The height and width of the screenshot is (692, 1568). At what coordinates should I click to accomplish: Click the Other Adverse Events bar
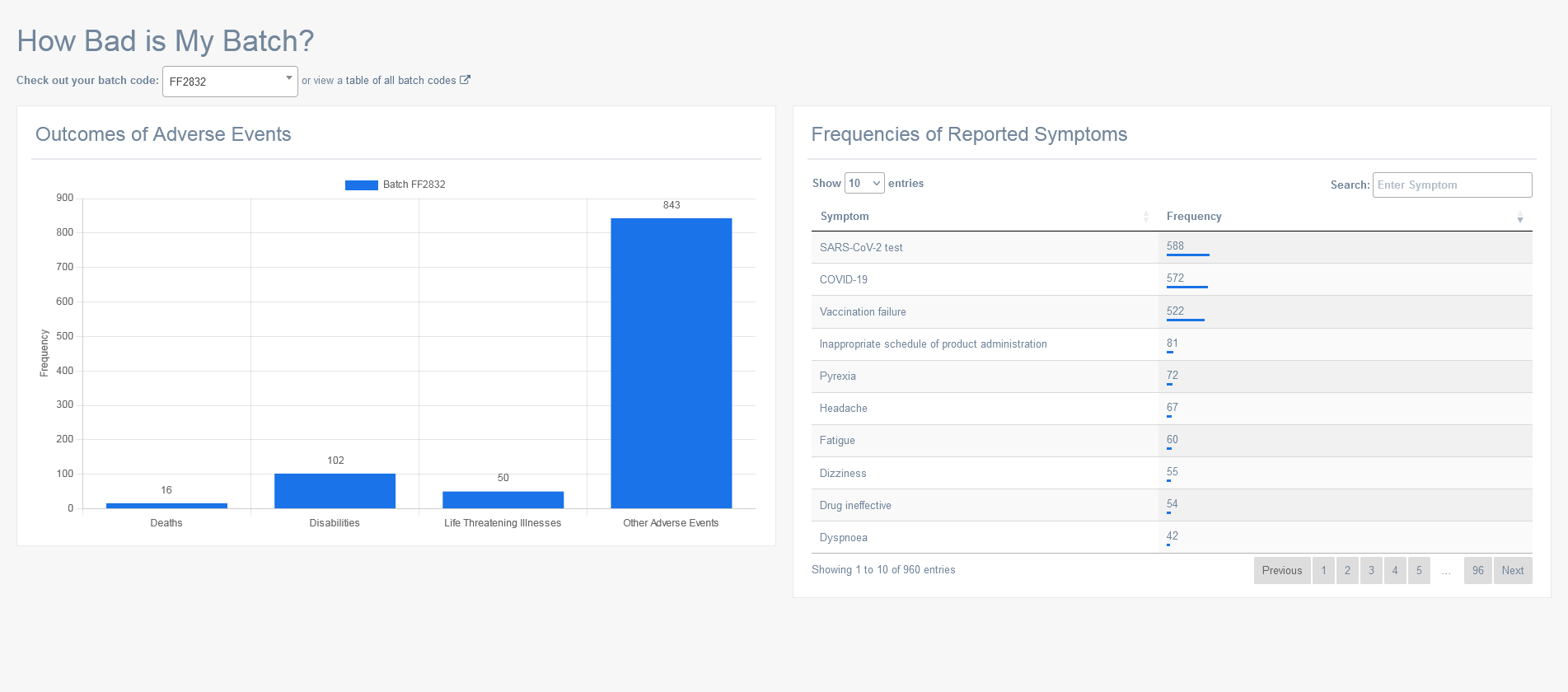(x=671, y=362)
